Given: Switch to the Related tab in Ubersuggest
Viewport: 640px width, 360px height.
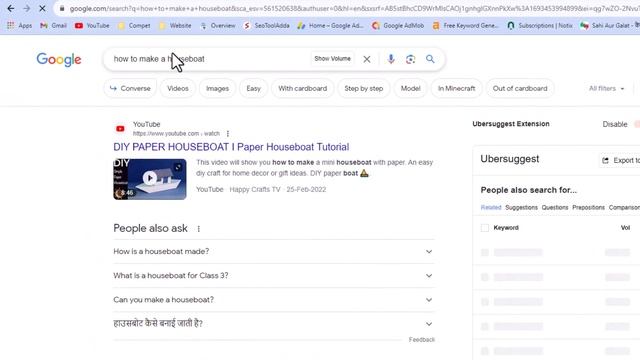Looking at the screenshot, I should [491, 207].
